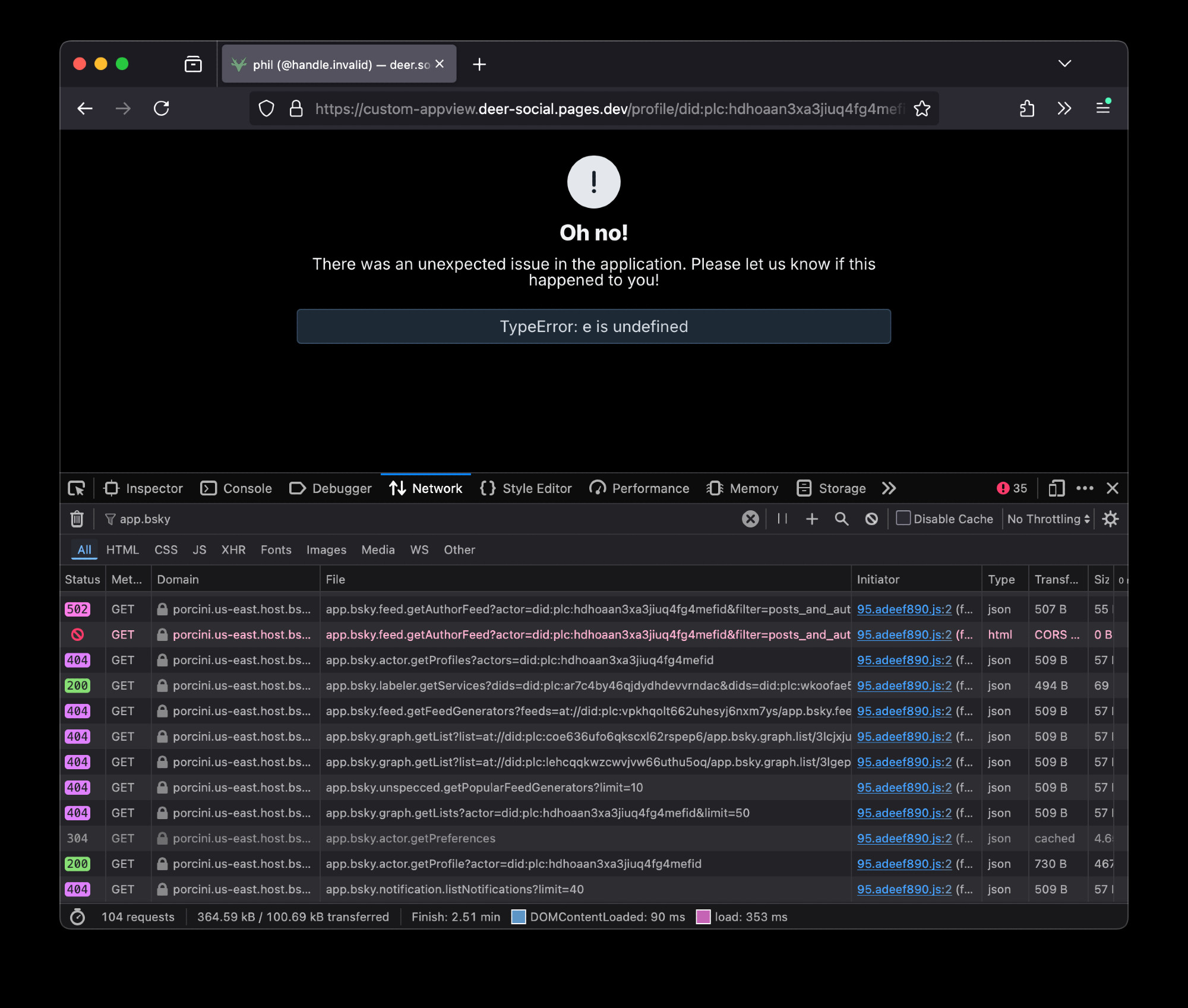Click the app.bsky filter URLs field
This screenshot has width=1188, height=1008.
[x=419, y=519]
